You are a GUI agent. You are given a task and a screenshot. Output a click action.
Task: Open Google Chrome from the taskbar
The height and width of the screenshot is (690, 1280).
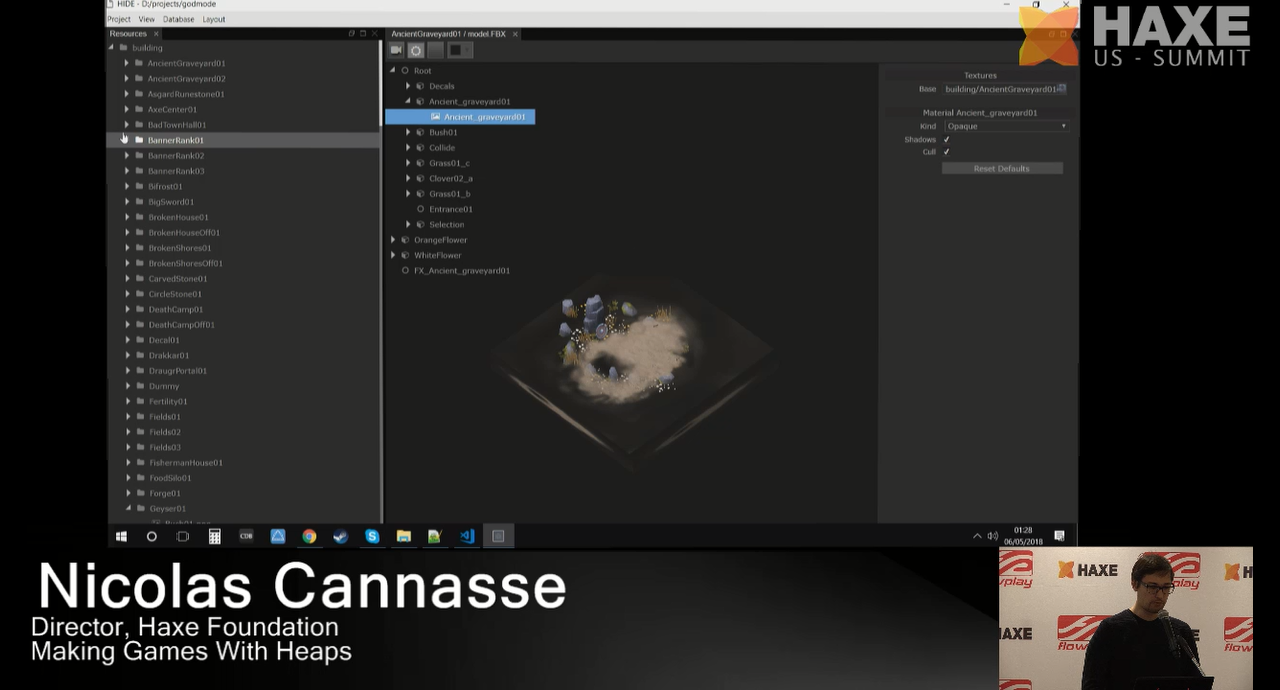309,536
